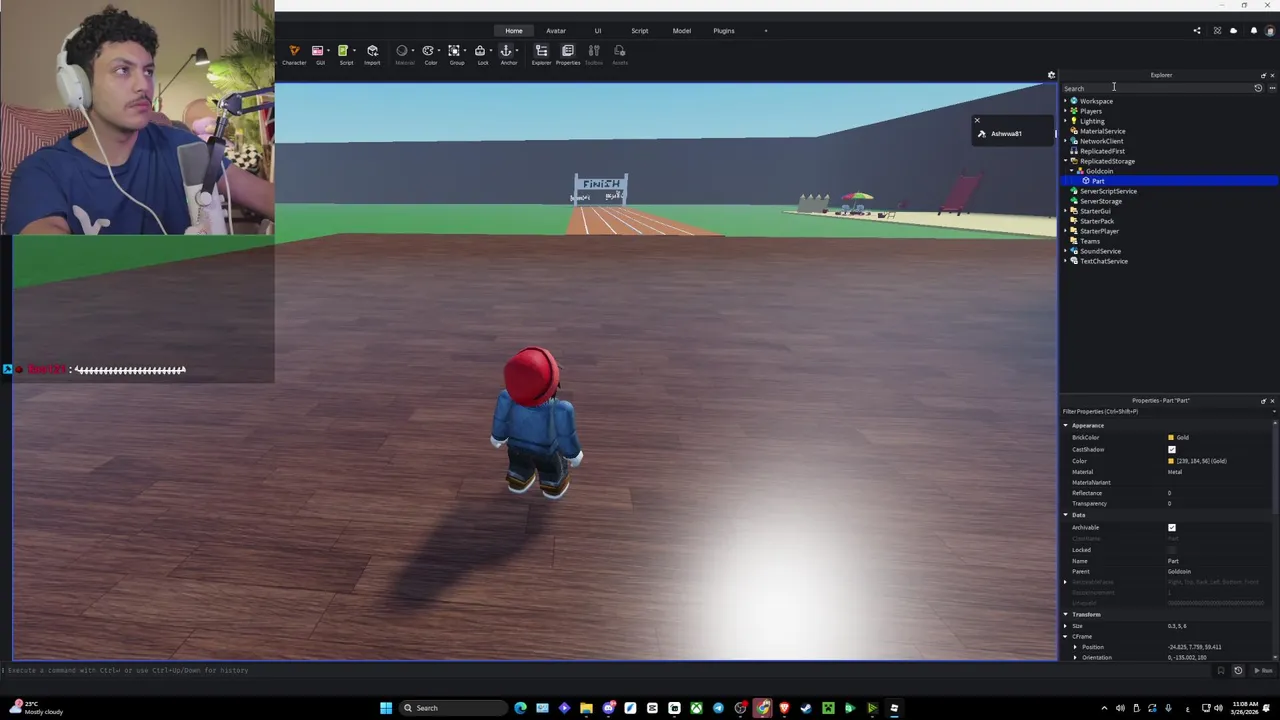Switch to the UI tab
The image size is (1280, 720).
click(x=598, y=31)
